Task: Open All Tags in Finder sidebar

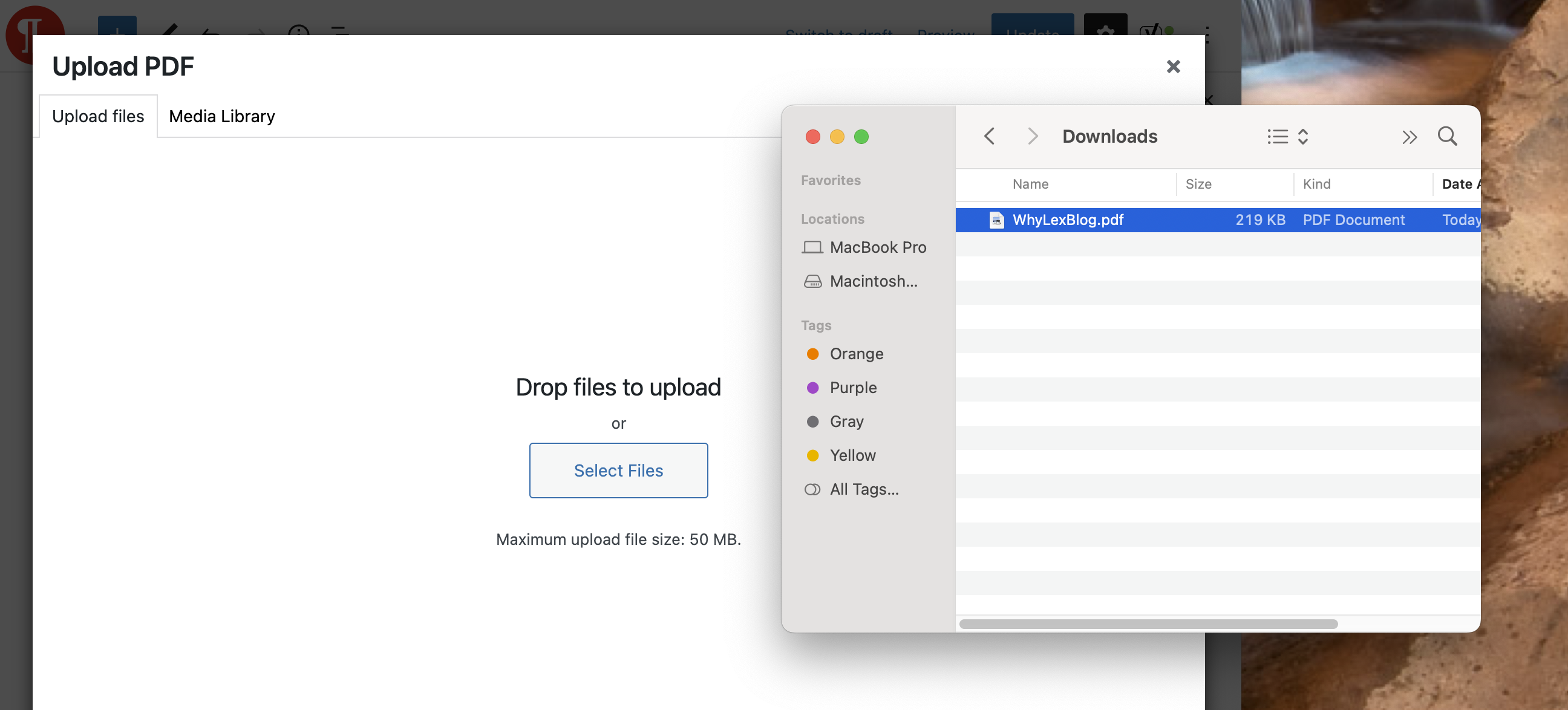Action: point(851,489)
